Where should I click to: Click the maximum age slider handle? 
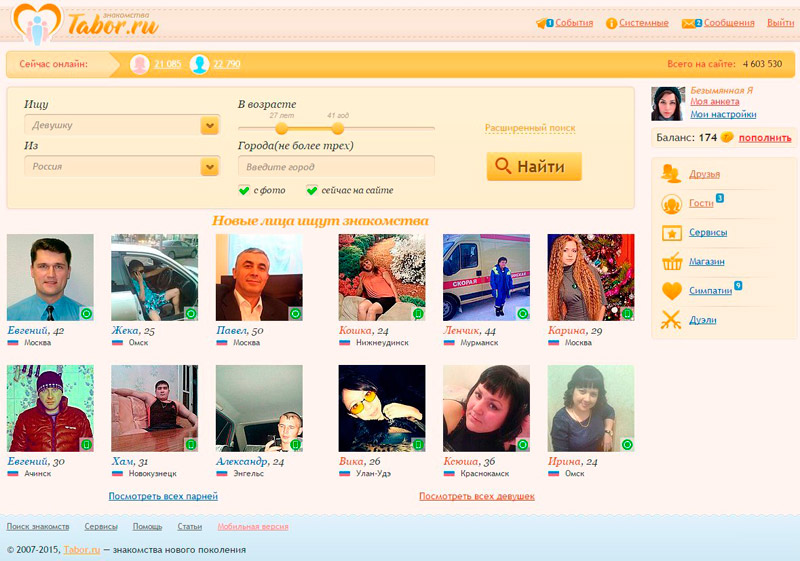(x=337, y=128)
